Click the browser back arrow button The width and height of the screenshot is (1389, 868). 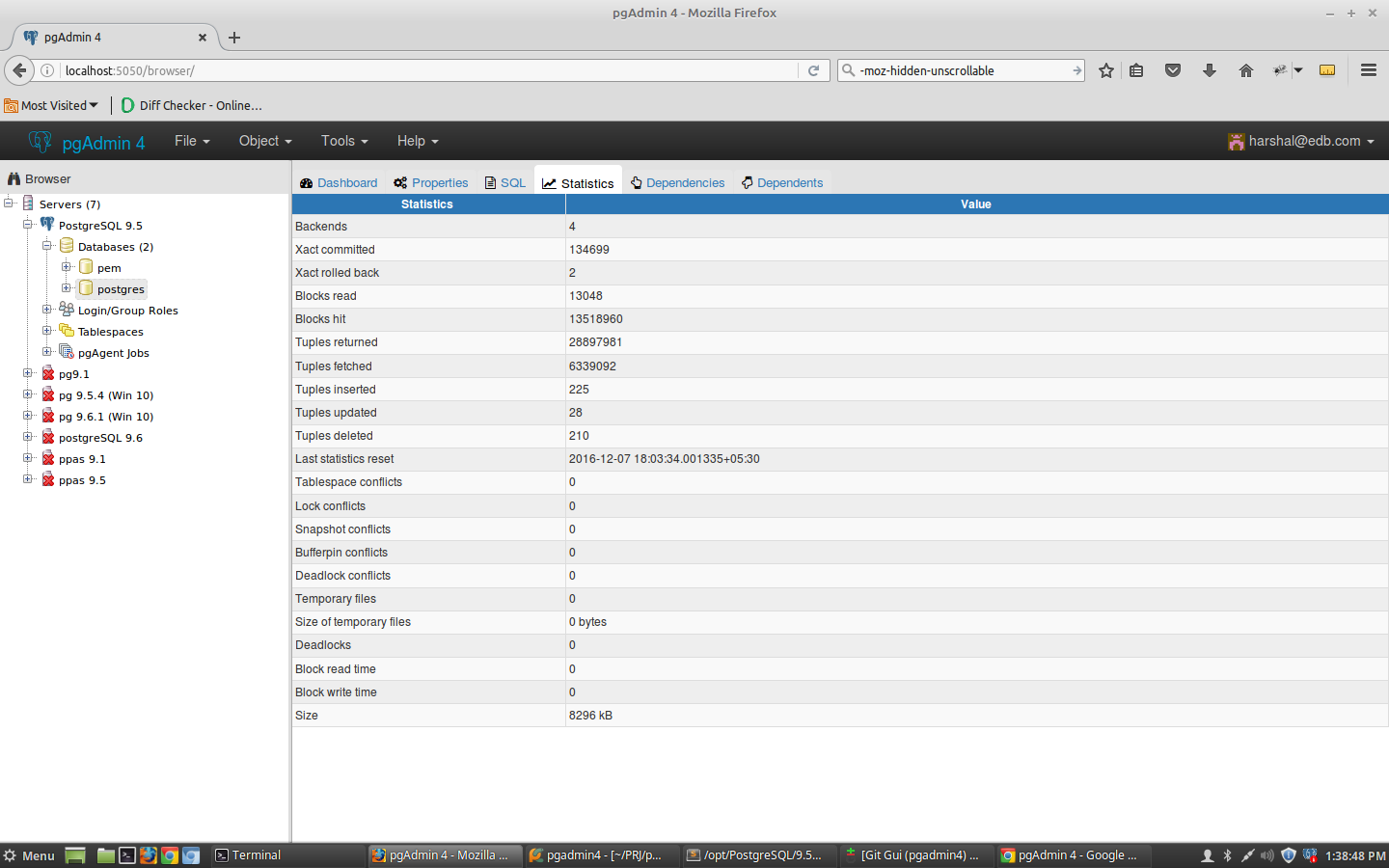coord(19,70)
